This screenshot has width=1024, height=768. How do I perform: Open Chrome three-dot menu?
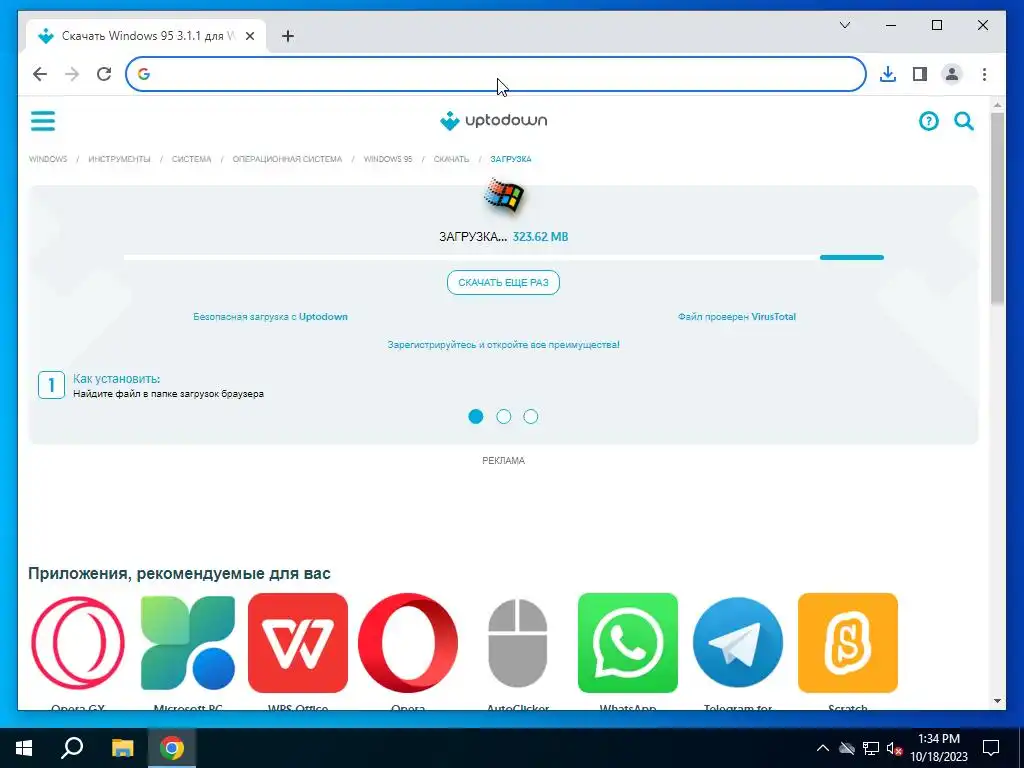[x=984, y=74]
